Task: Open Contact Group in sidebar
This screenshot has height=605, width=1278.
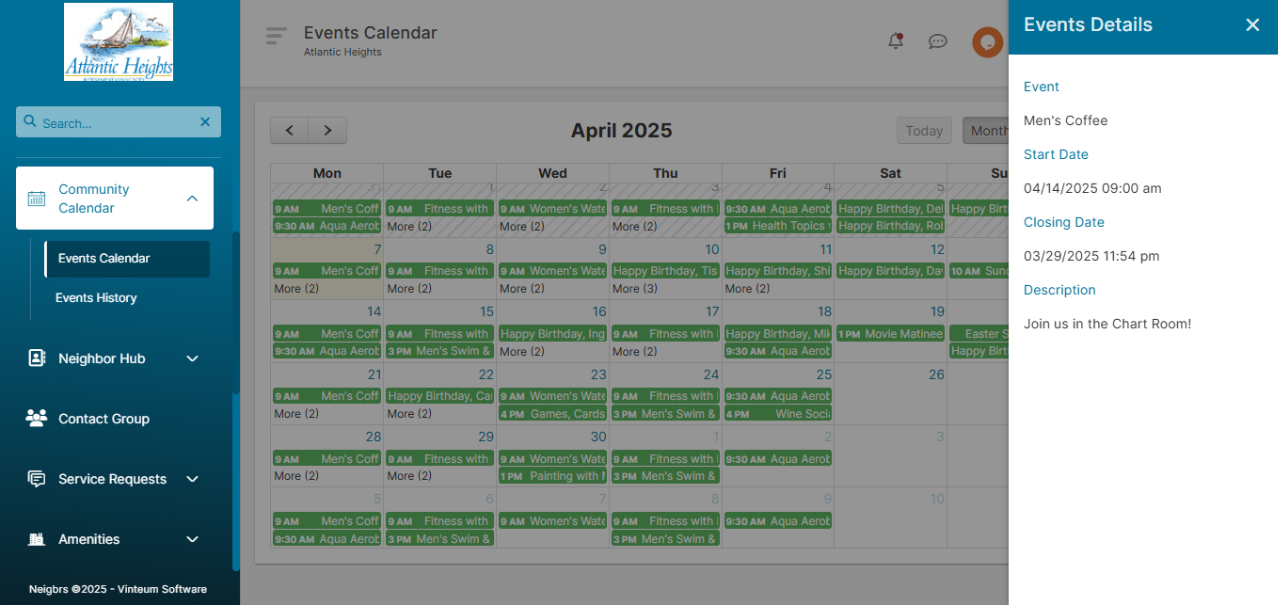Action: 104,419
